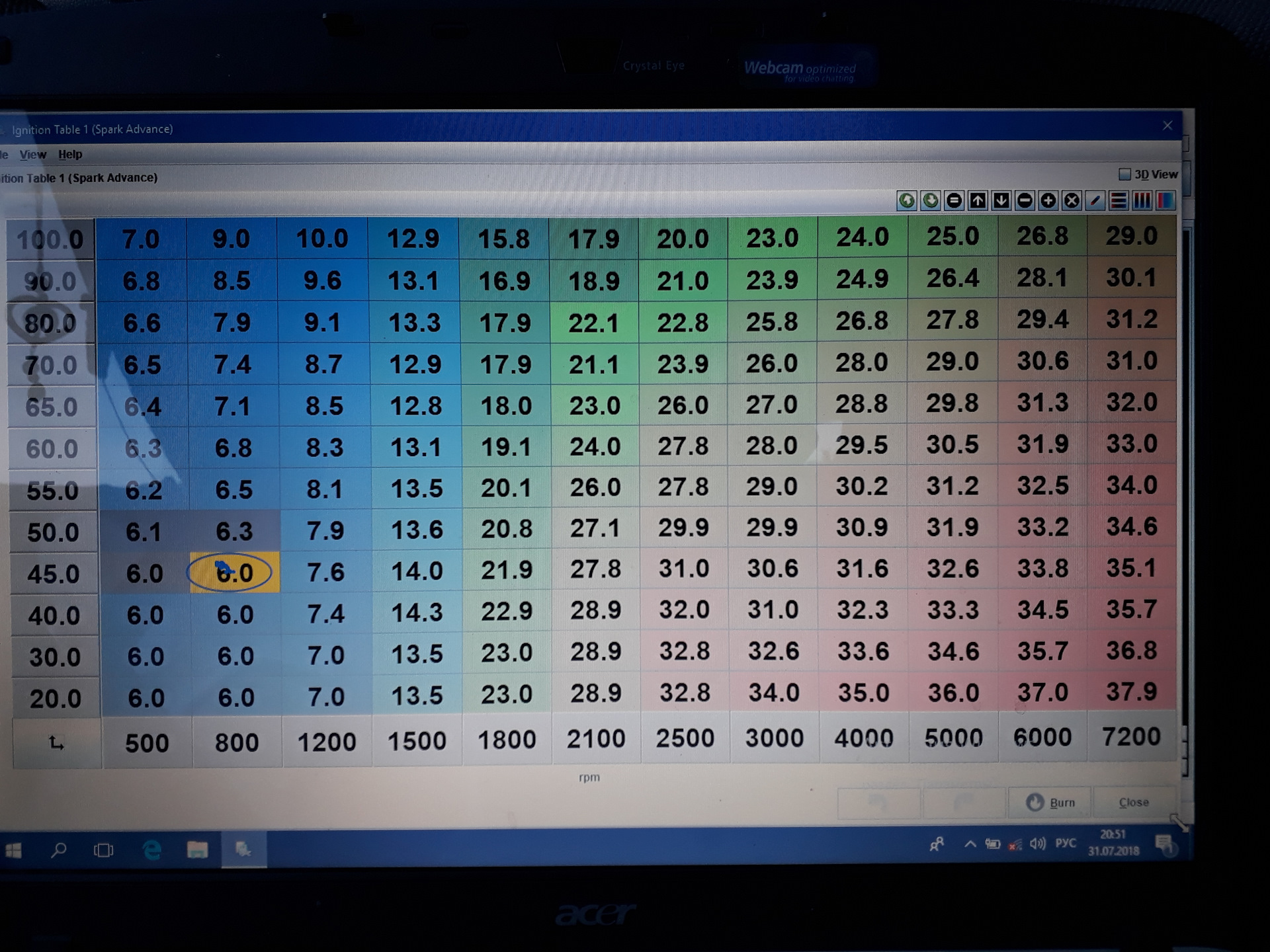The width and height of the screenshot is (1270, 952).
Task: Enable the 3D View checkbox
Action: pos(1124,175)
